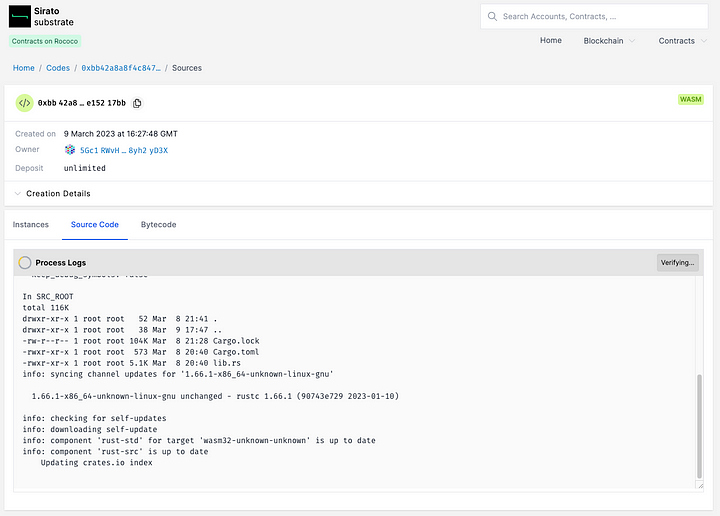720x516 pixels.
Task: Click the owner account identicon
Action: (70, 150)
